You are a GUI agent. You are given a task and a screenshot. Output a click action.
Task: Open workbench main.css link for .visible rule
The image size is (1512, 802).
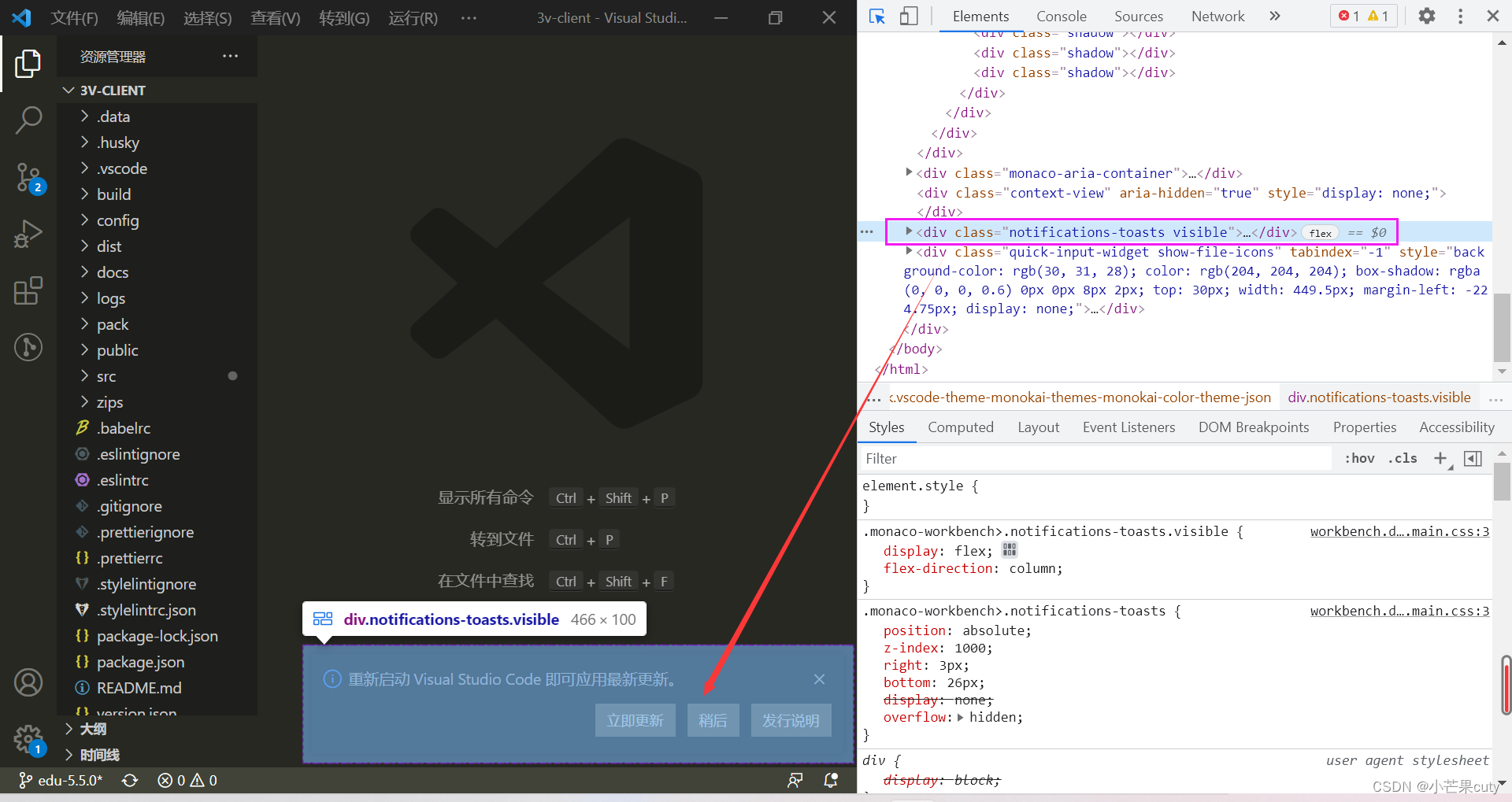(1399, 531)
